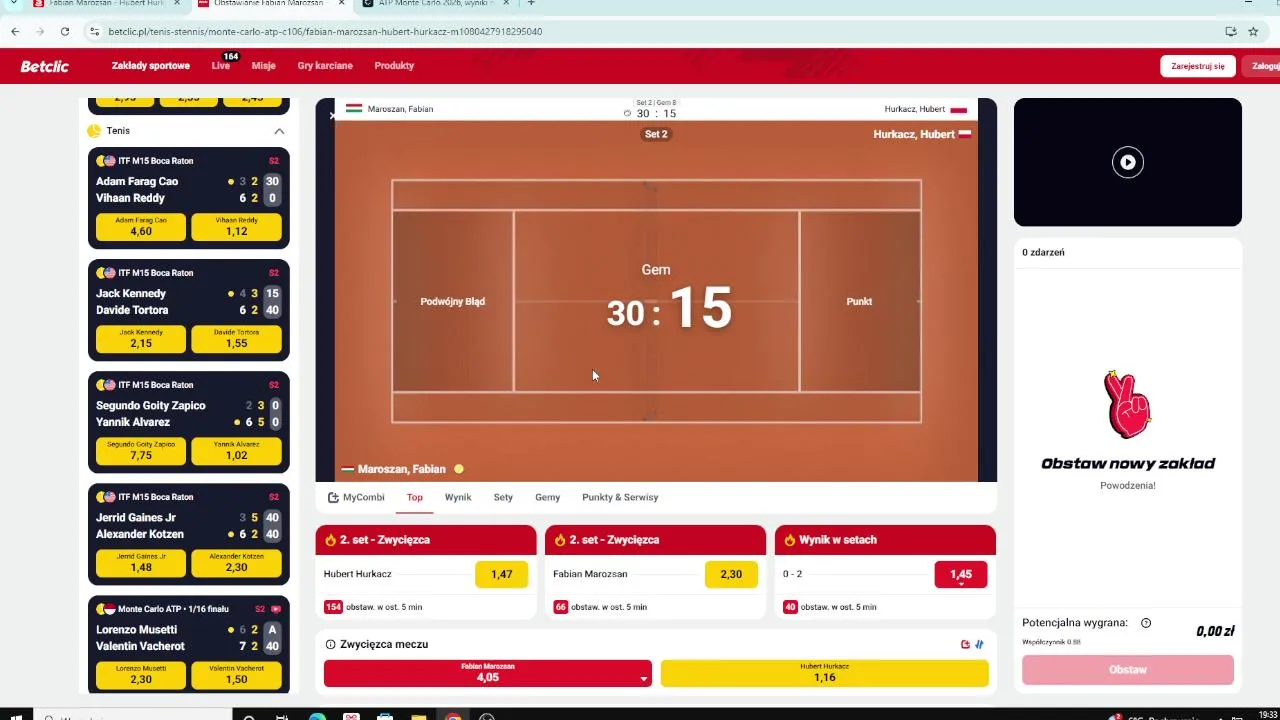Open the Misje menu item
Image resolution: width=1280 pixels, height=720 pixels.
coord(263,66)
